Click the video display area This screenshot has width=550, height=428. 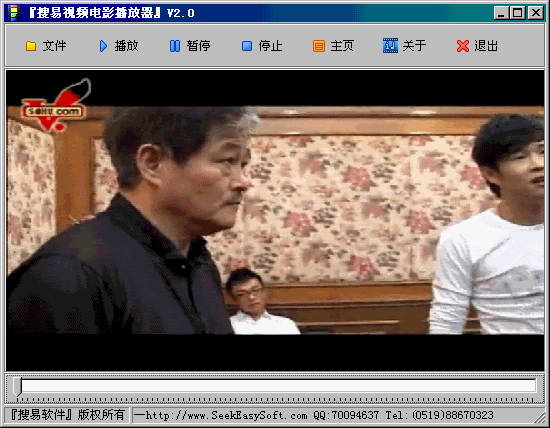coord(275,220)
